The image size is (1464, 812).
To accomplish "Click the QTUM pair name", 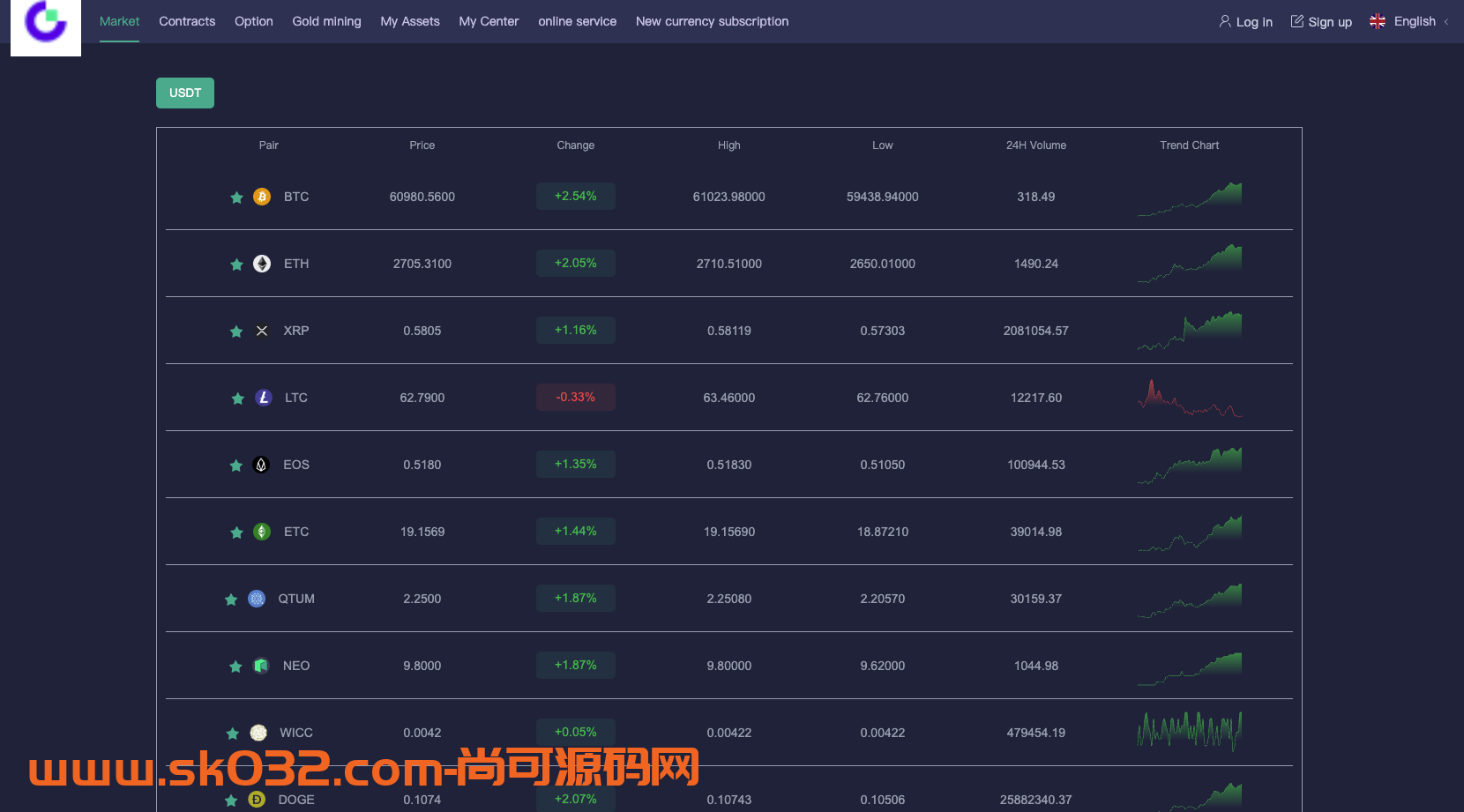I will tap(296, 599).
